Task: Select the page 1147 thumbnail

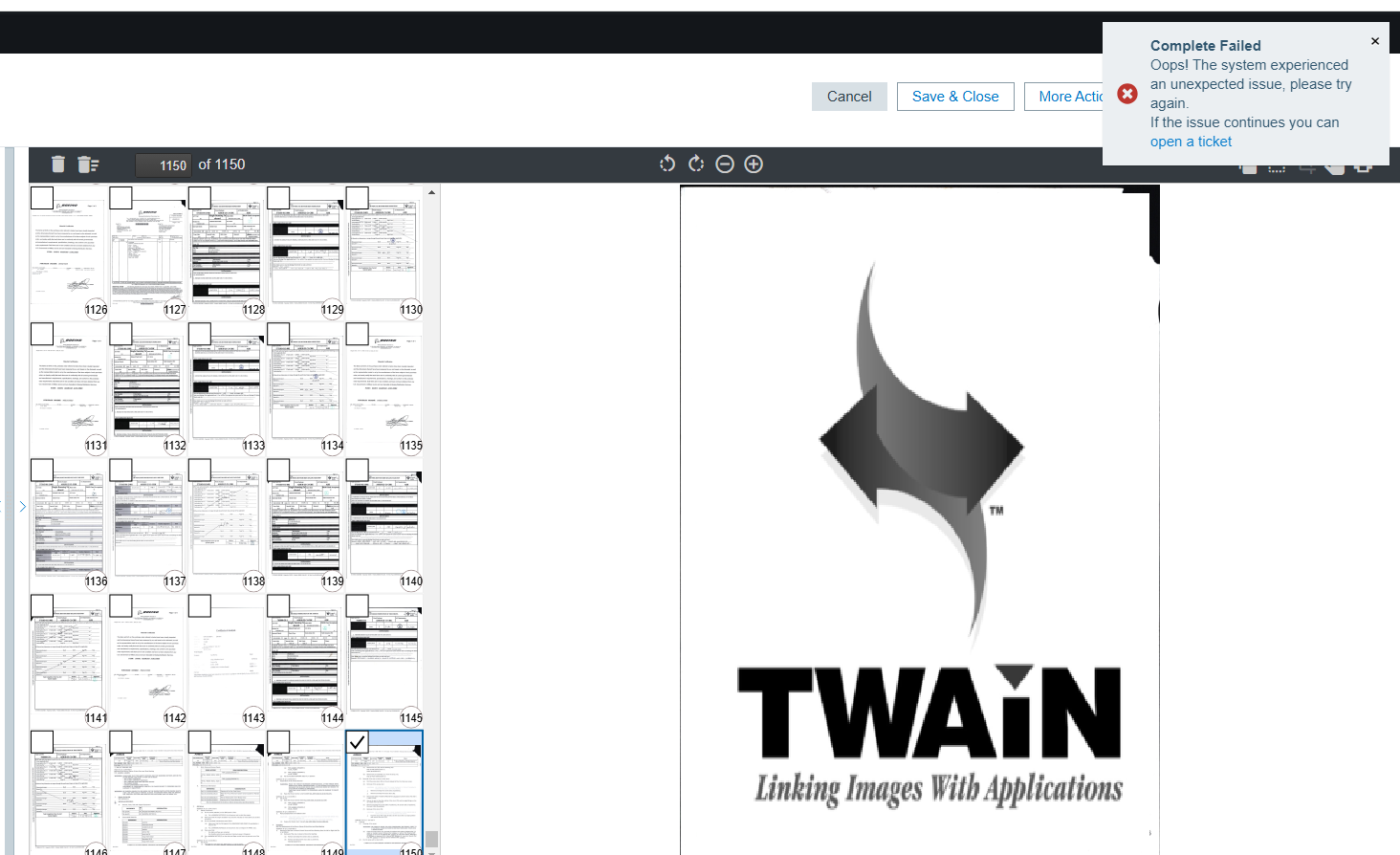Action: point(147,793)
